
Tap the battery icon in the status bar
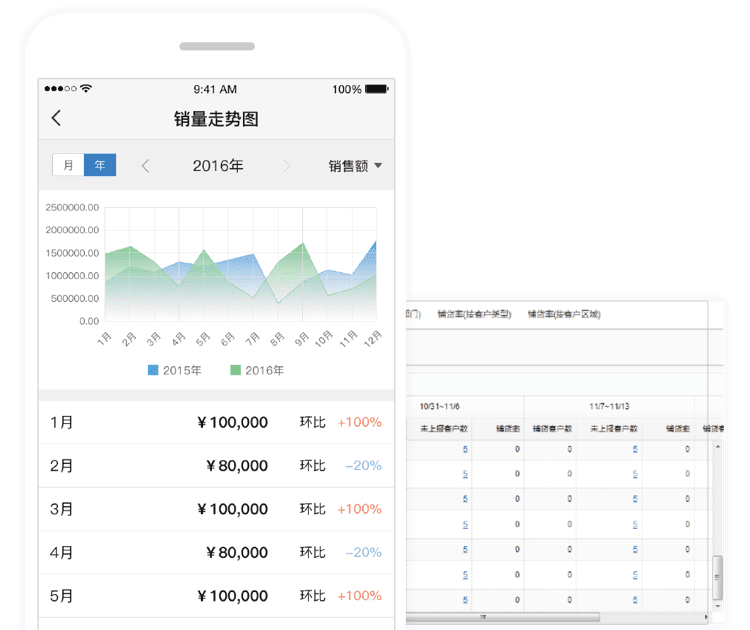pyautogui.click(x=378, y=89)
